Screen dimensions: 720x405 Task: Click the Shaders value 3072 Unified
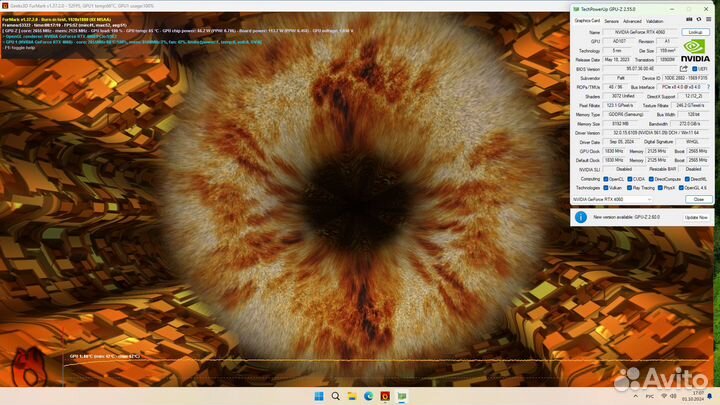point(623,96)
